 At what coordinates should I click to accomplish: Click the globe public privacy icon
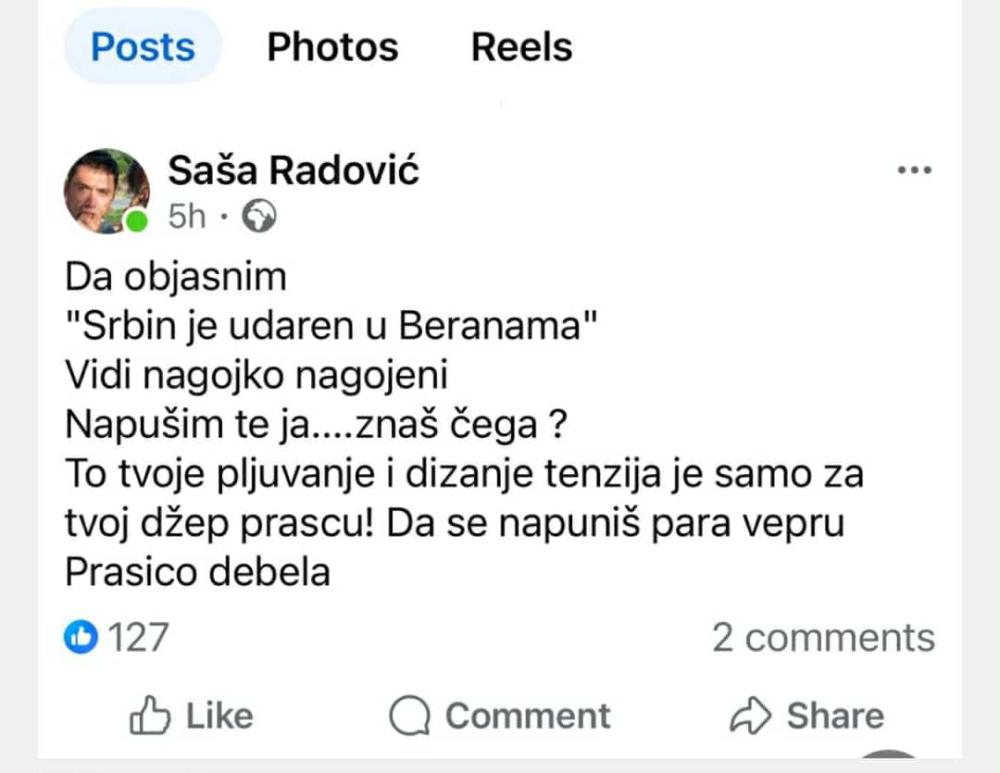coord(260,216)
